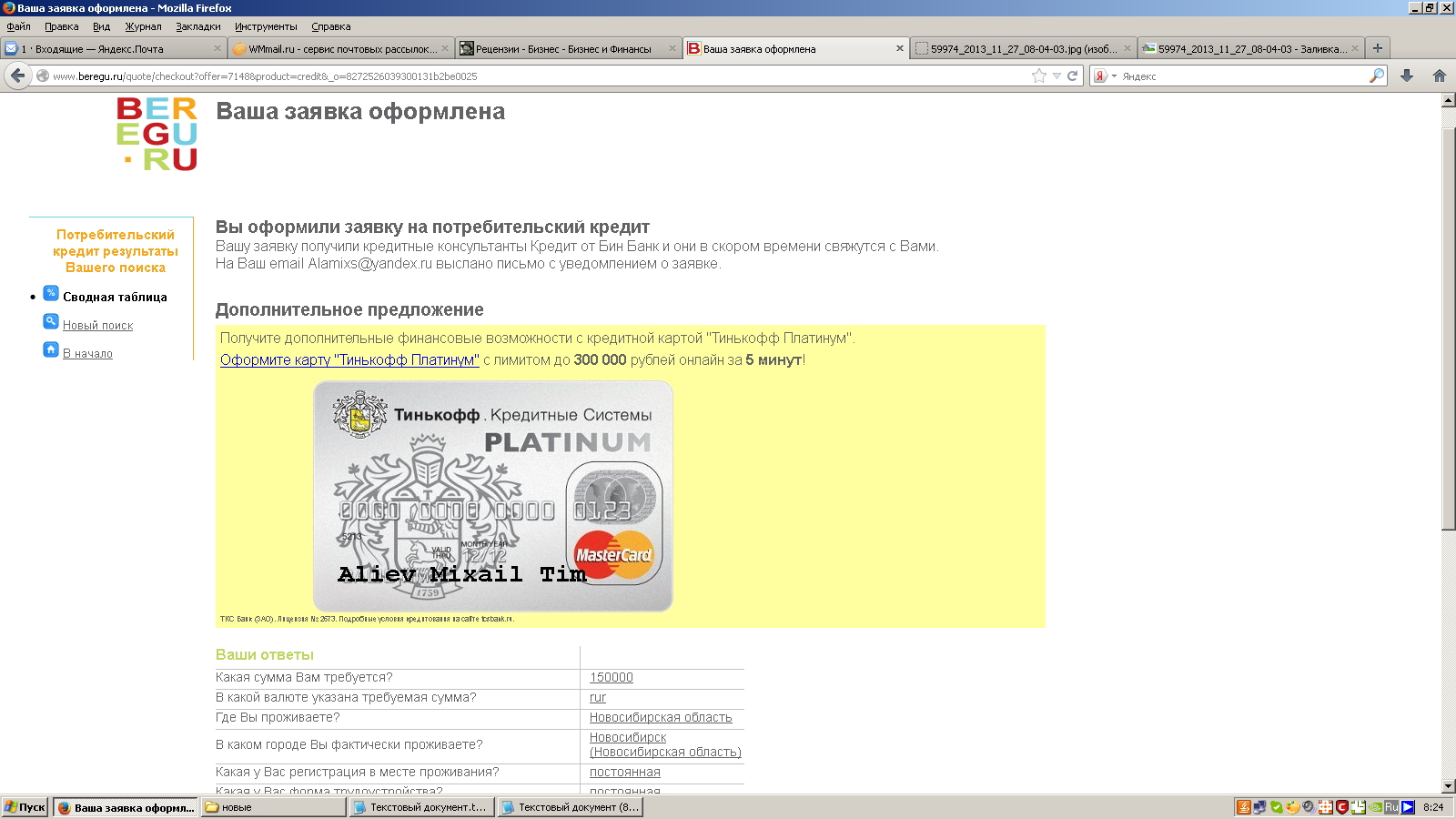Click the site identity globe icon
The height and width of the screenshot is (819, 1456).
pyautogui.click(x=42, y=76)
